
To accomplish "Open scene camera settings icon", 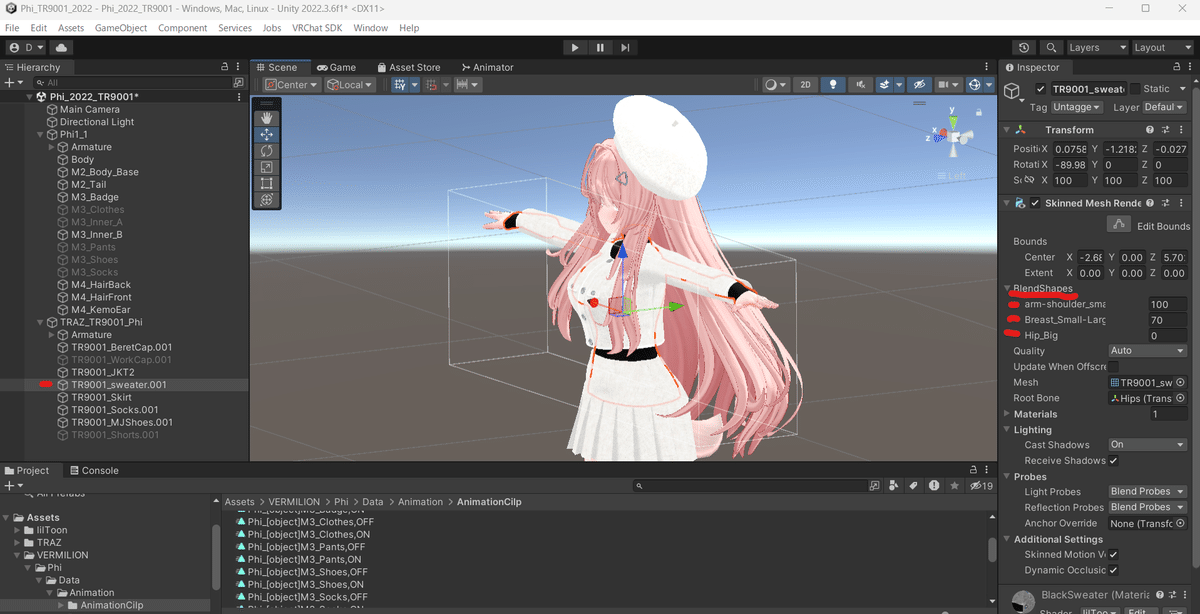I will [x=947, y=85].
